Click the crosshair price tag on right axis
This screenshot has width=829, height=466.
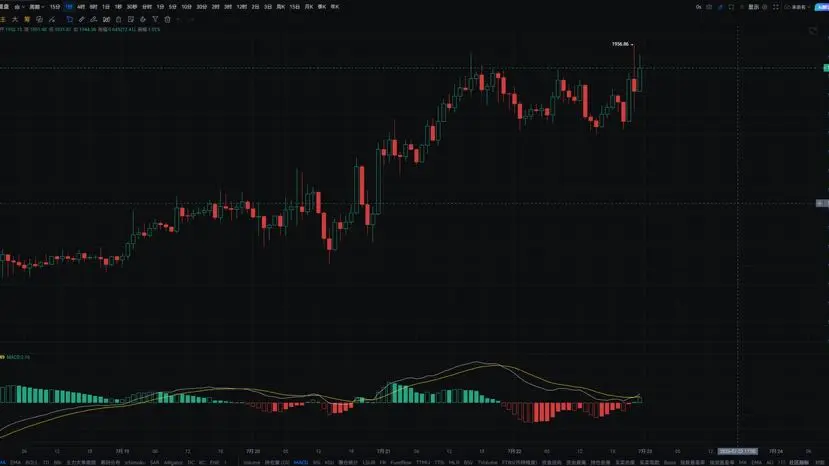(x=822, y=203)
